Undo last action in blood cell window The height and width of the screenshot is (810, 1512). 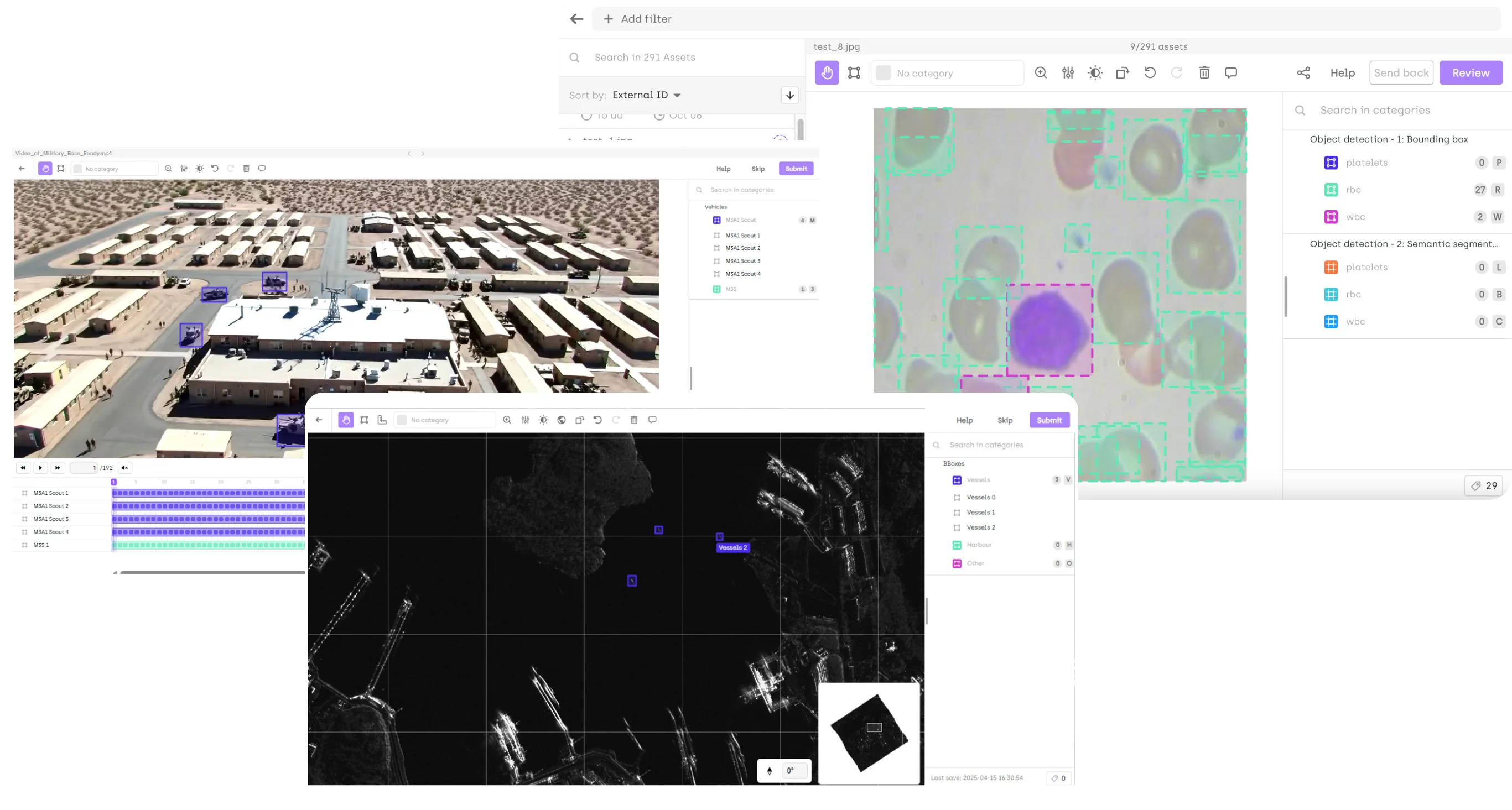point(1150,73)
